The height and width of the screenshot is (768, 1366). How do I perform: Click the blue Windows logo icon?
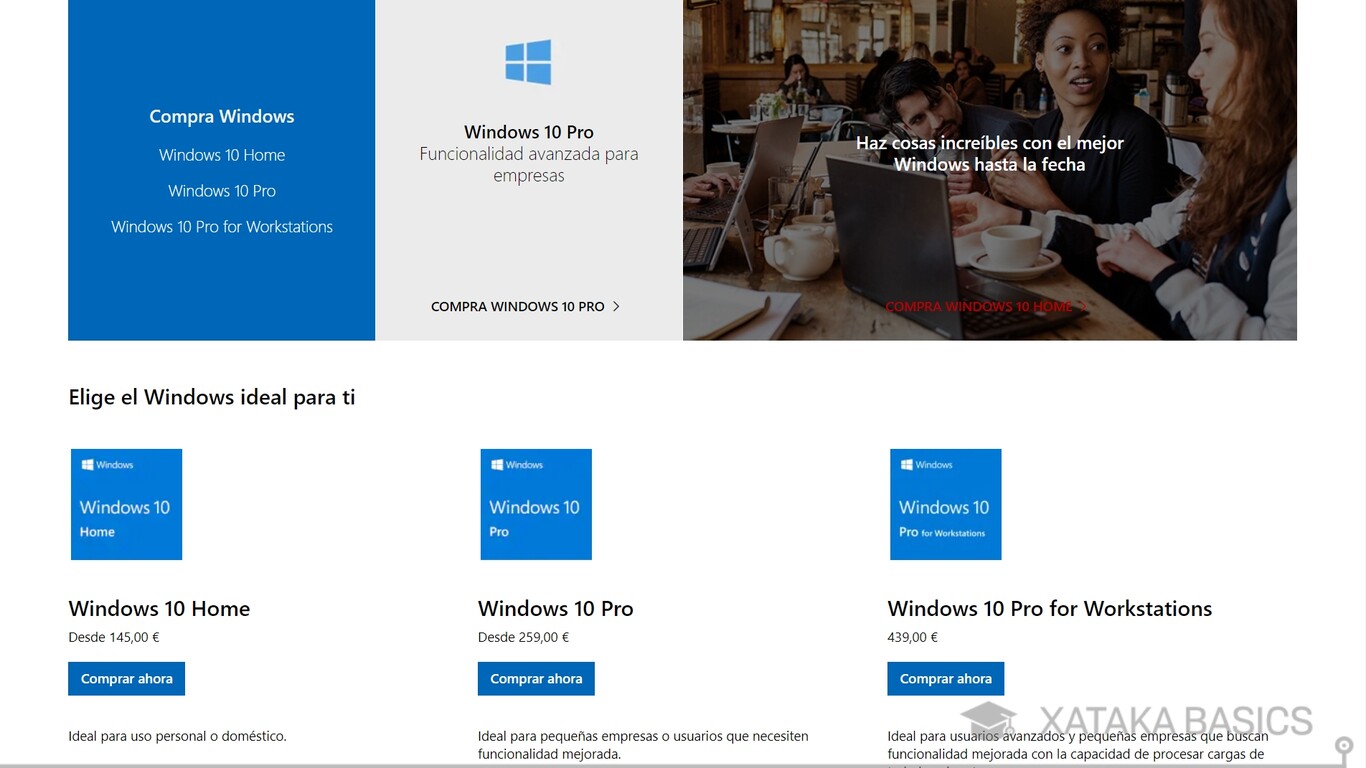tap(528, 62)
